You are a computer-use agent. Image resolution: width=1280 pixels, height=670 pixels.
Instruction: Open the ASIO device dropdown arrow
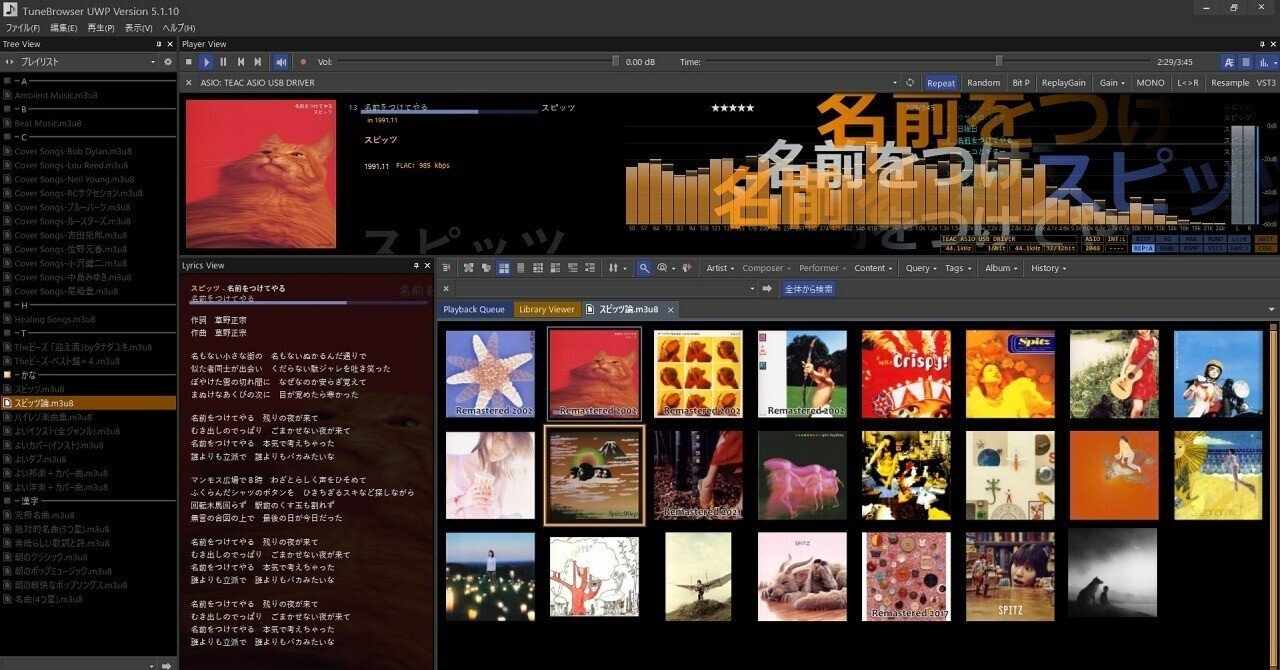(897, 83)
